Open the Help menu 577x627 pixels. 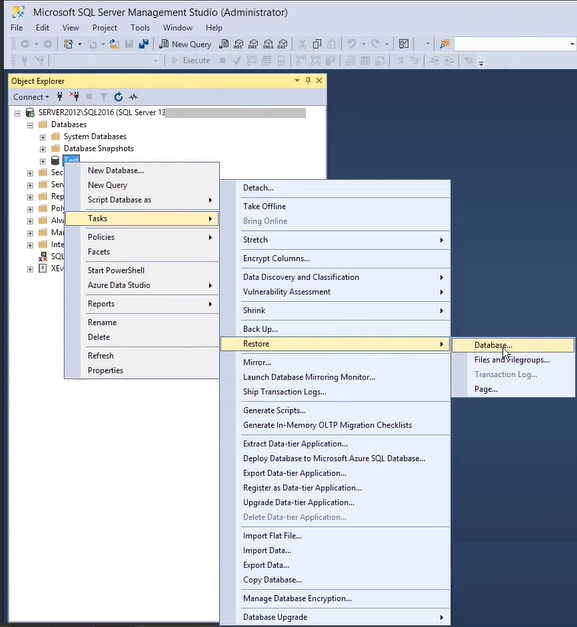[214, 28]
